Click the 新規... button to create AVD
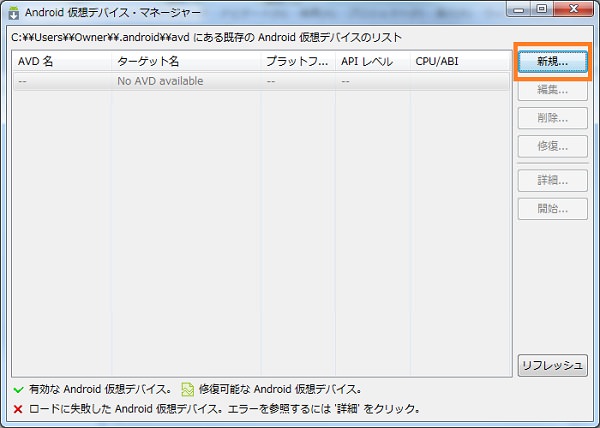The image size is (600, 428). (553, 62)
